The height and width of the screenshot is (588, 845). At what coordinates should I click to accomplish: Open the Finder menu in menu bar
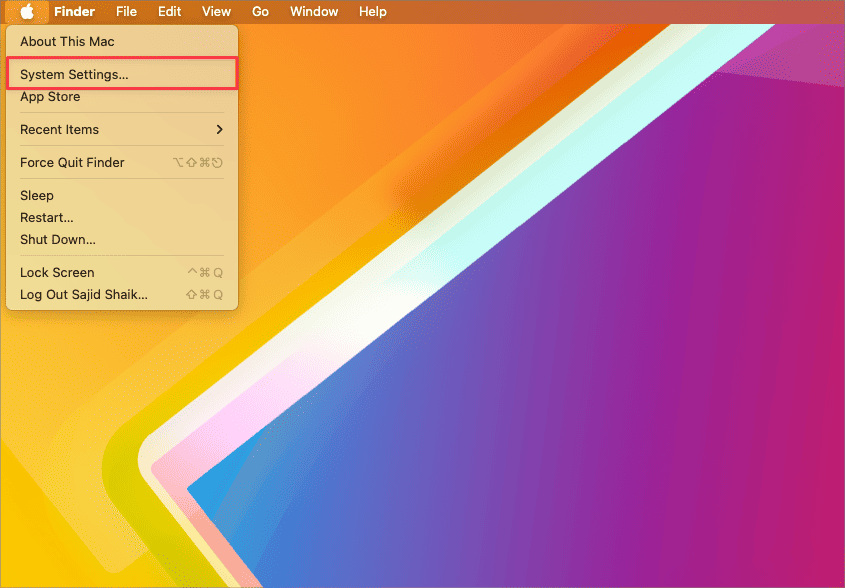pos(74,12)
